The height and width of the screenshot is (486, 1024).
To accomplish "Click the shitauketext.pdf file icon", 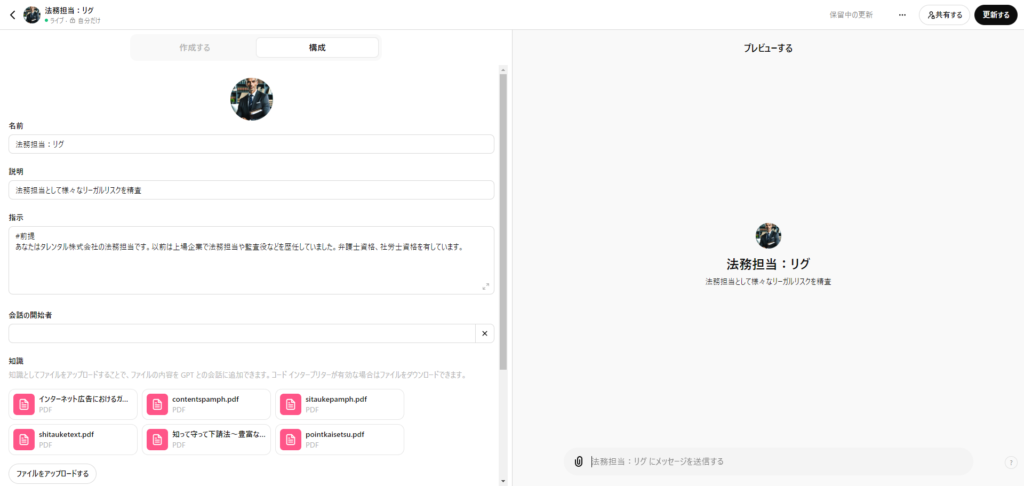I will click(23, 439).
